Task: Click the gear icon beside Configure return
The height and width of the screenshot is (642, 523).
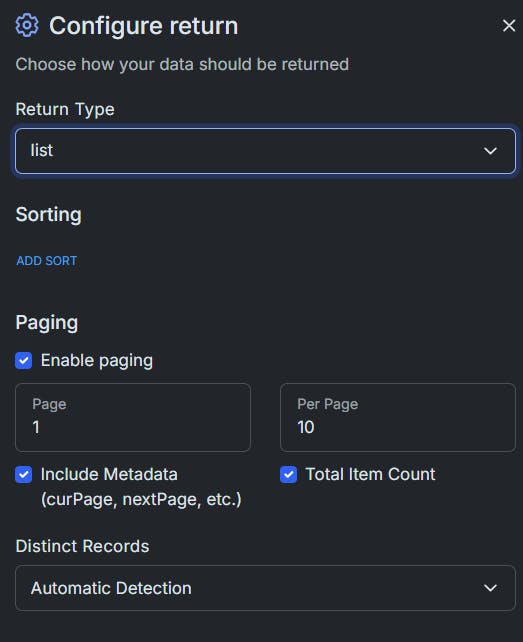Action: [x=27, y=25]
